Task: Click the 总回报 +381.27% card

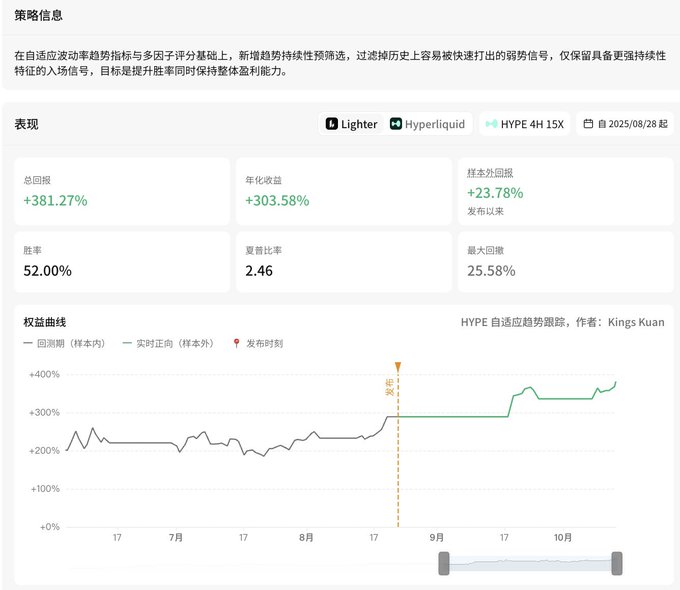Action: 122,191
